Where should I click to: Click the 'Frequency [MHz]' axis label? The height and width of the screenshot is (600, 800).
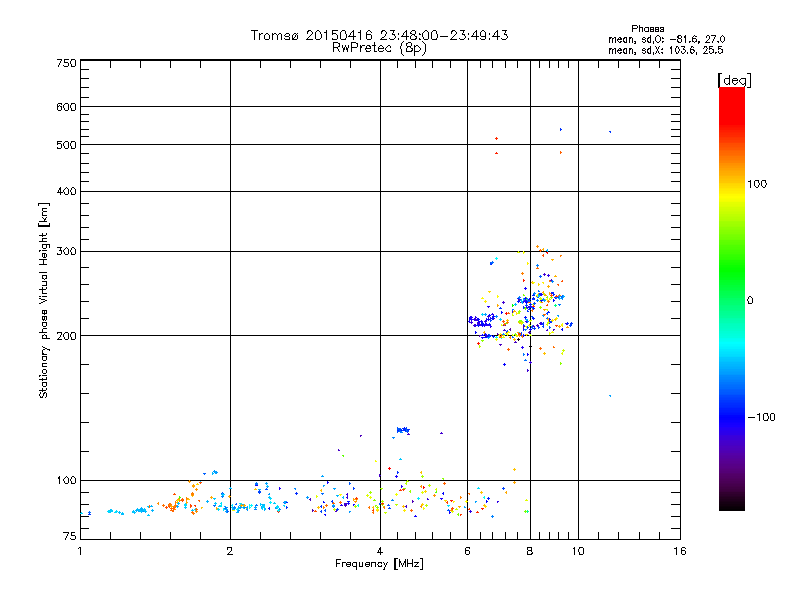(x=379, y=564)
